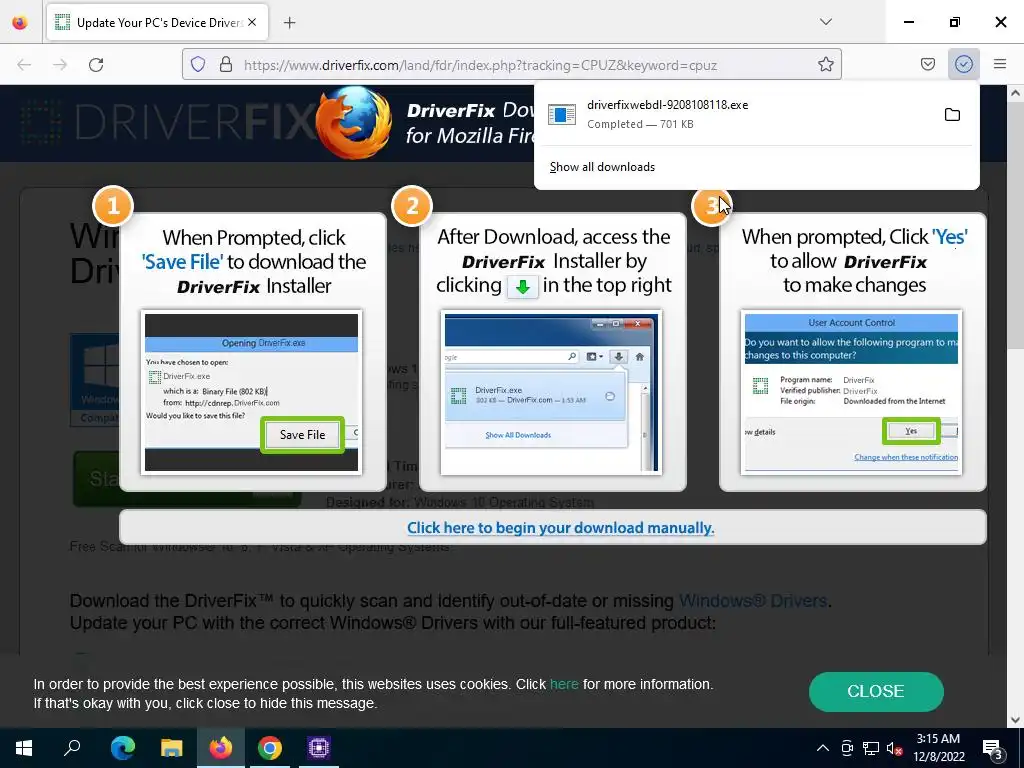Image resolution: width=1024 pixels, height=768 pixels.
Task: Reload the page with the refresh icon
Action: coord(96,65)
